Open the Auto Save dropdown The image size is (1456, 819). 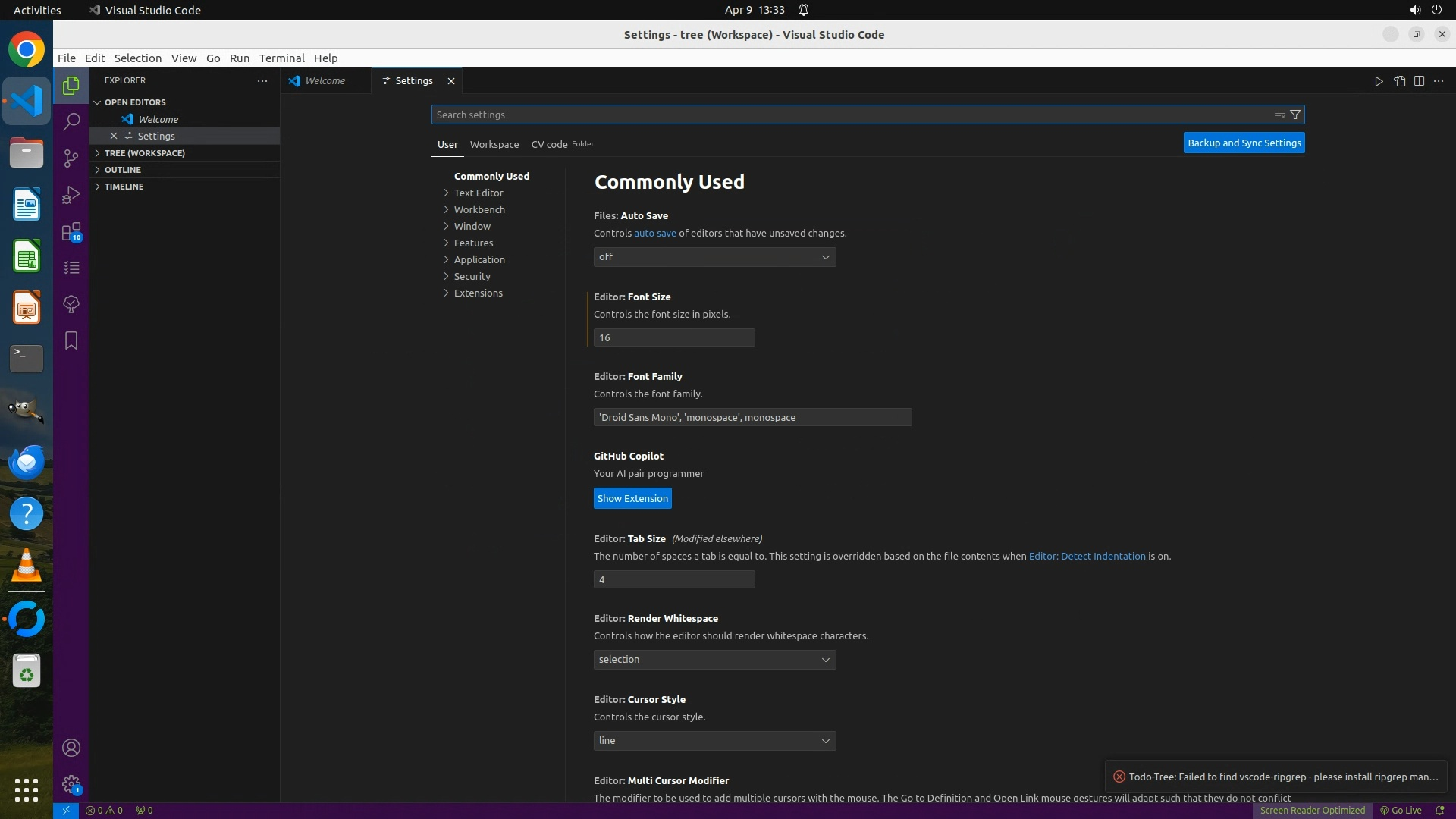point(714,257)
